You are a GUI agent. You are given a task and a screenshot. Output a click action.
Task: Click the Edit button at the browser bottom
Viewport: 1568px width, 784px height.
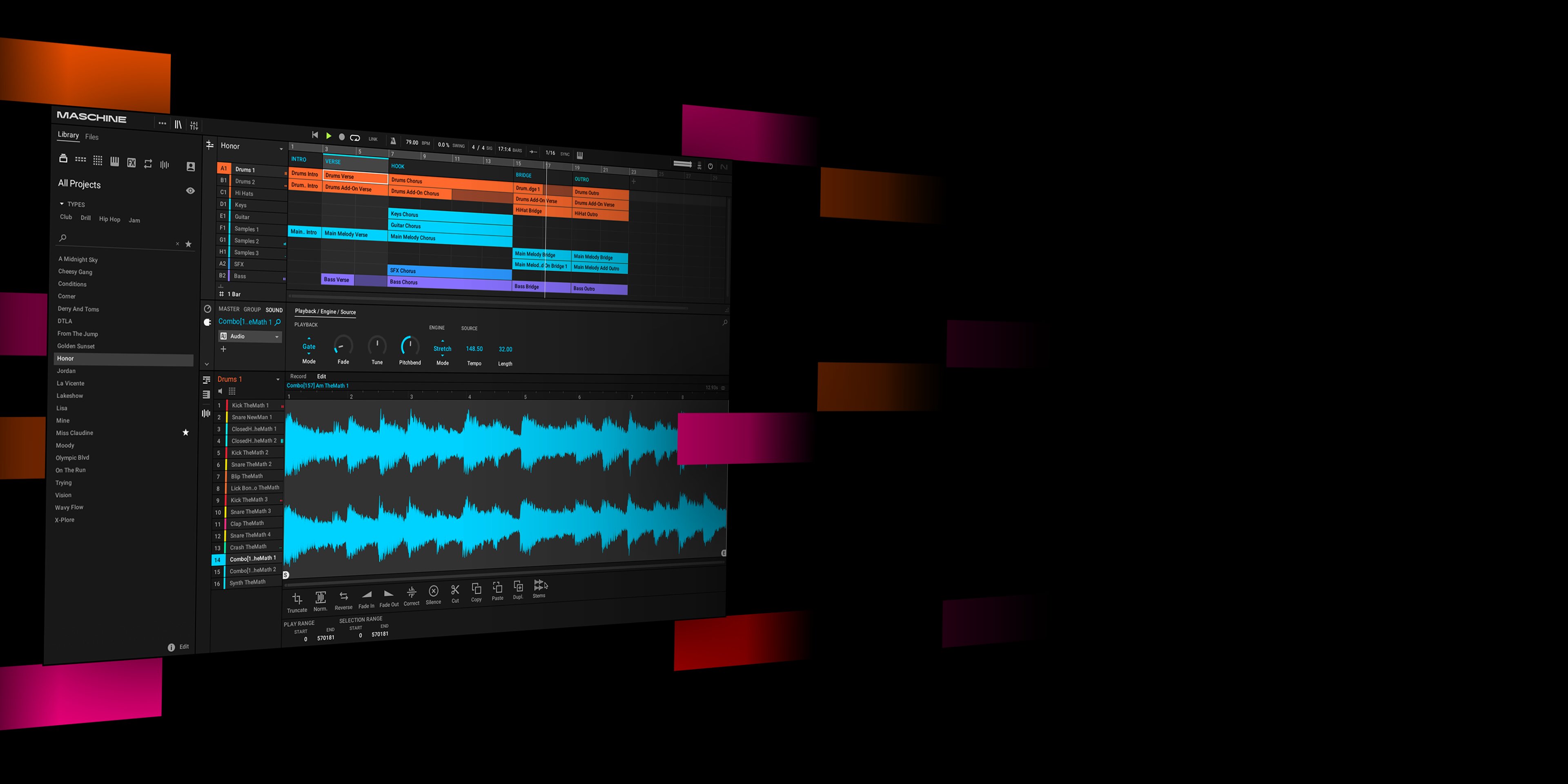184,646
